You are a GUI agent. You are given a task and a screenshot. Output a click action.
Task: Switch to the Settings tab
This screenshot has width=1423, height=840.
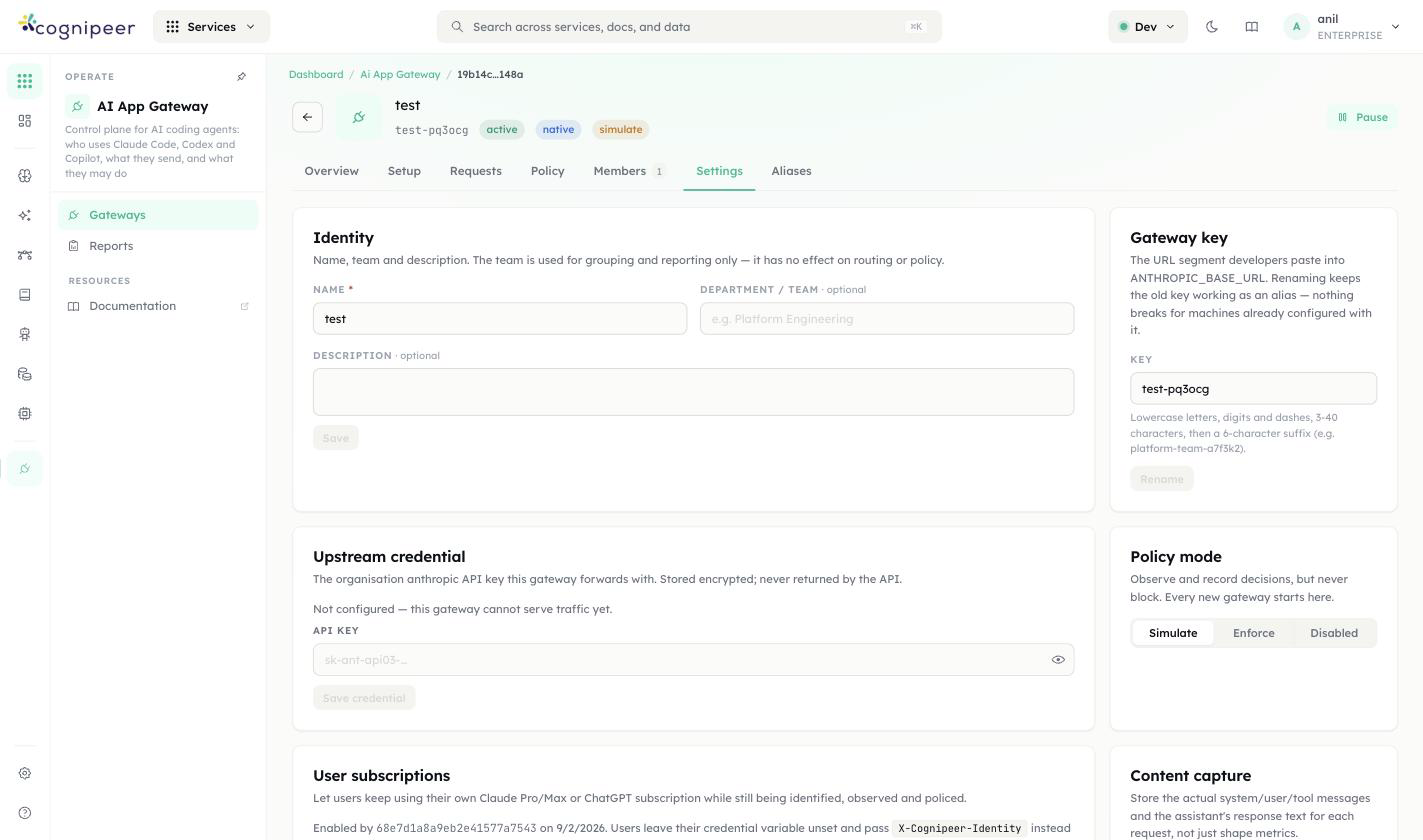pyautogui.click(x=719, y=171)
